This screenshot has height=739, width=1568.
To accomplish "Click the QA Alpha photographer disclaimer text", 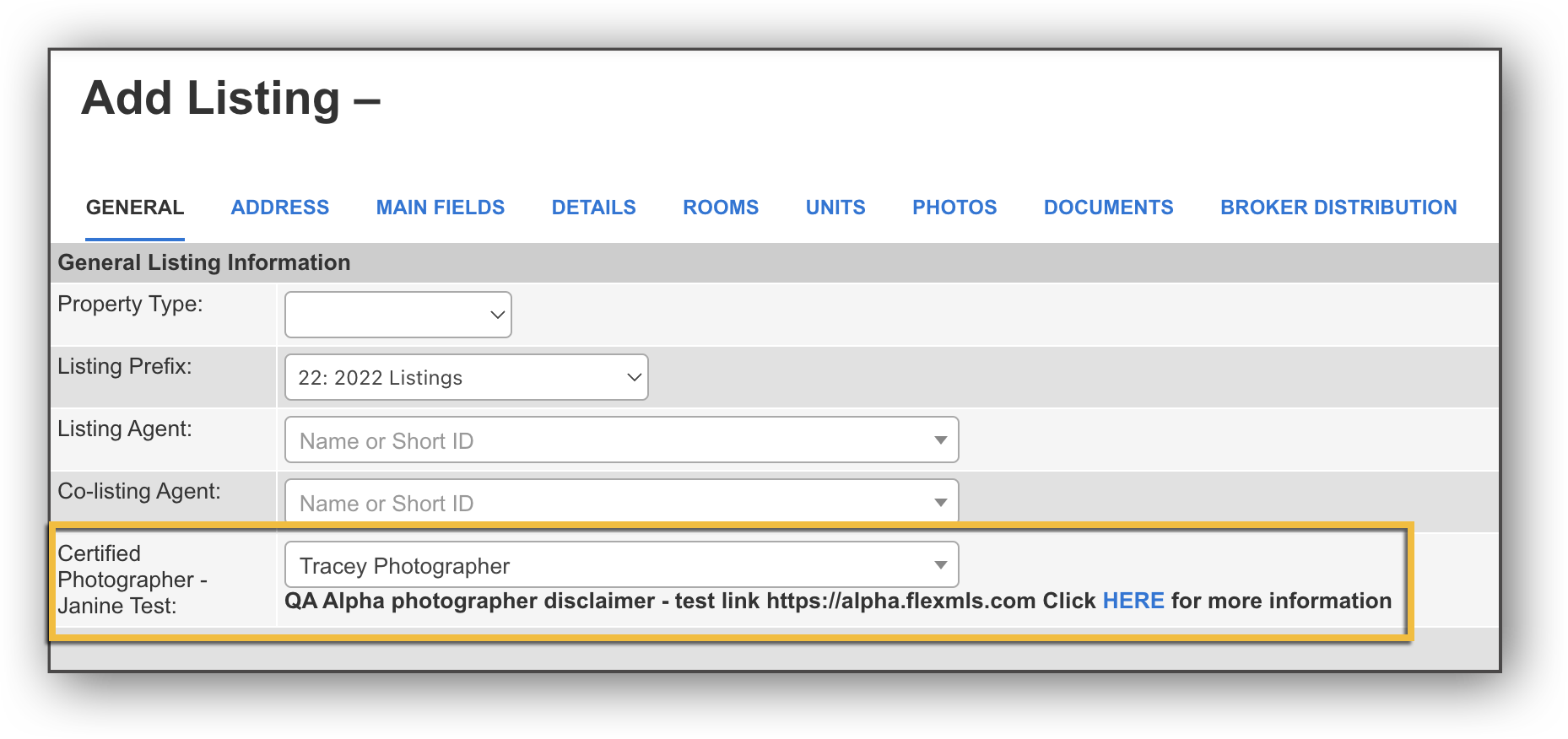I will click(x=838, y=601).
